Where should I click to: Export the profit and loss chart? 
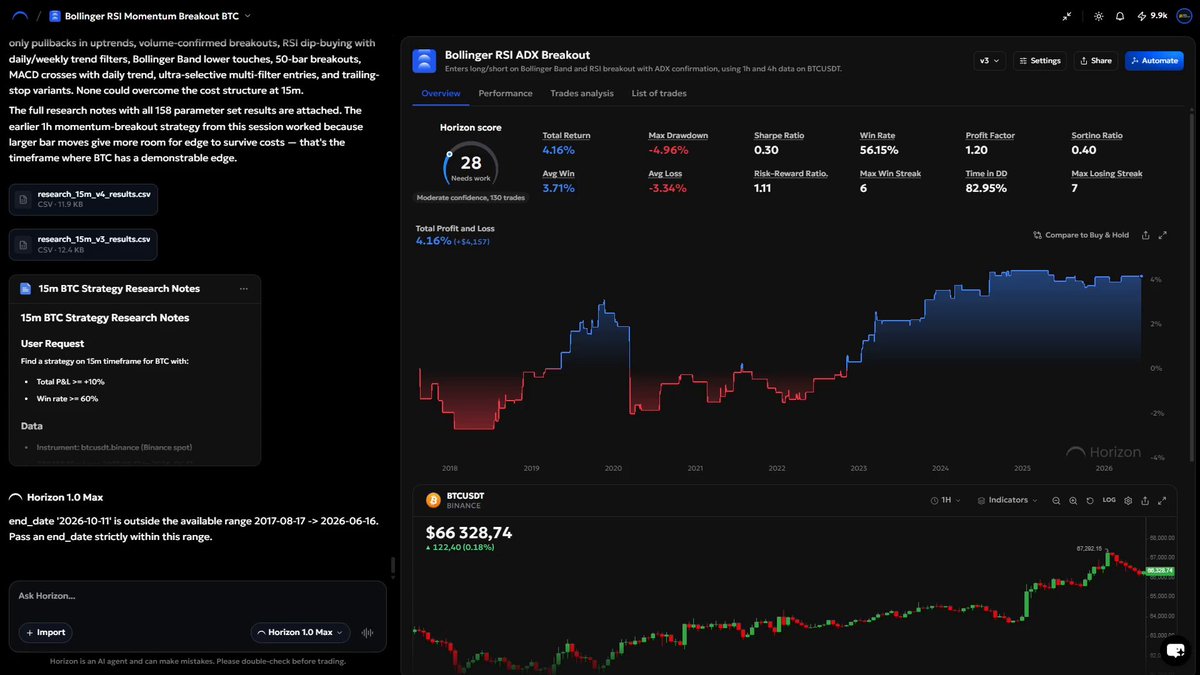(x=1145, y=235)
